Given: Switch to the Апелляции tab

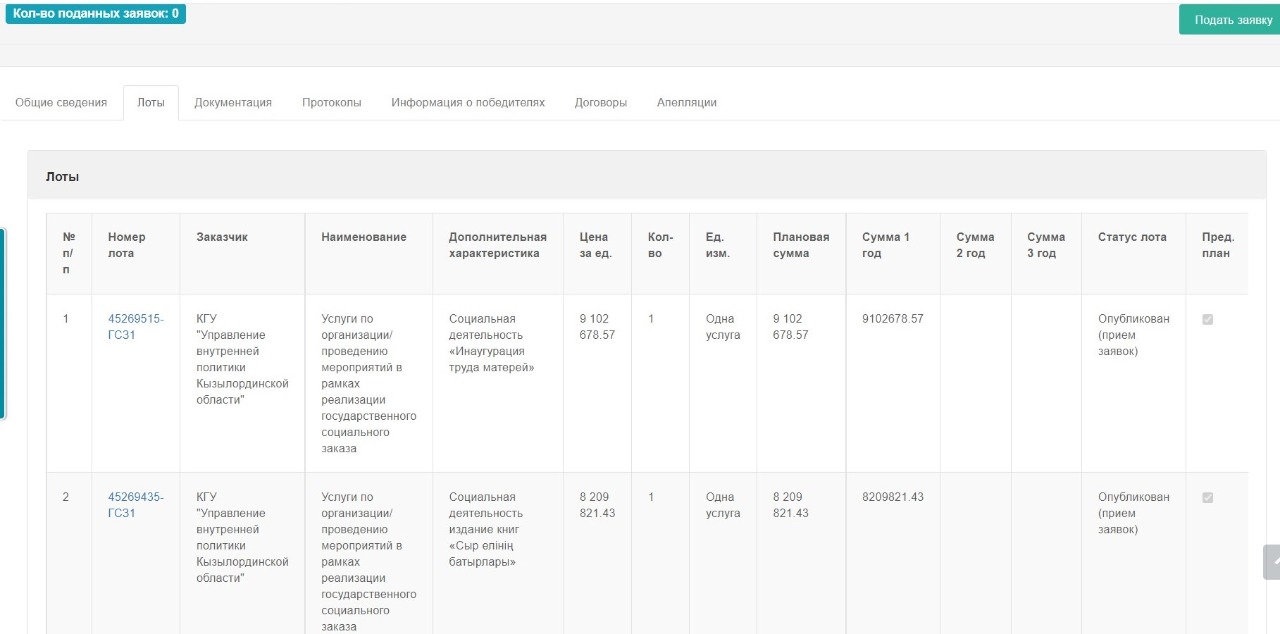Looking at the screenshot, I should click(x=687, y=103).
